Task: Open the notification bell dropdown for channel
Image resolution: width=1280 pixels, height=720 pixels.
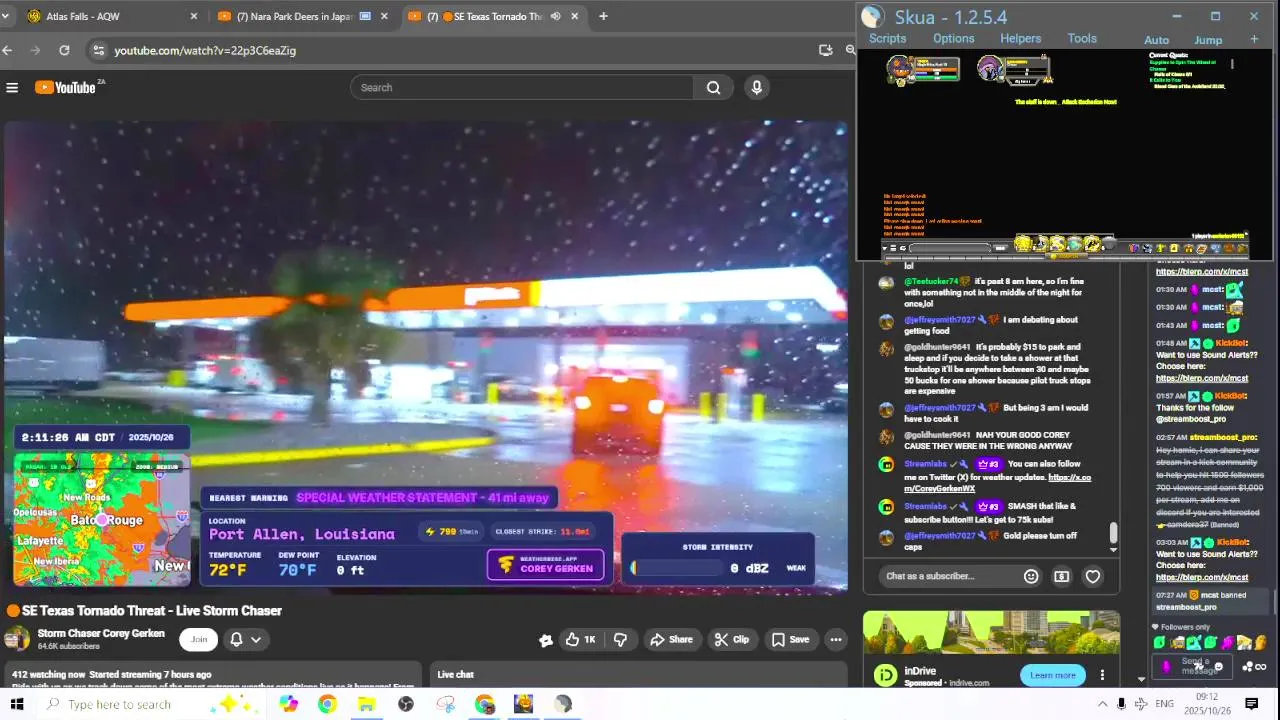Action: pos(246,640)
